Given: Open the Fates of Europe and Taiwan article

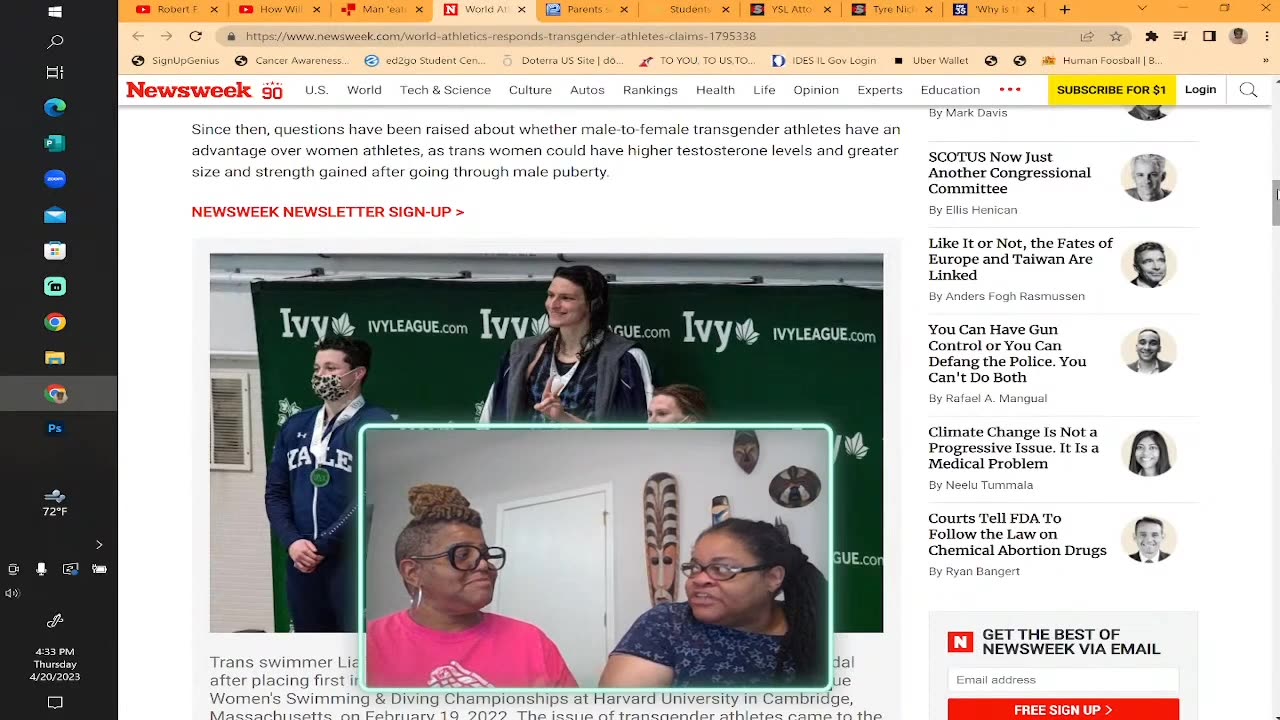Looking at the screenshot, I should pyautogui.click(x=1020, y=259).
